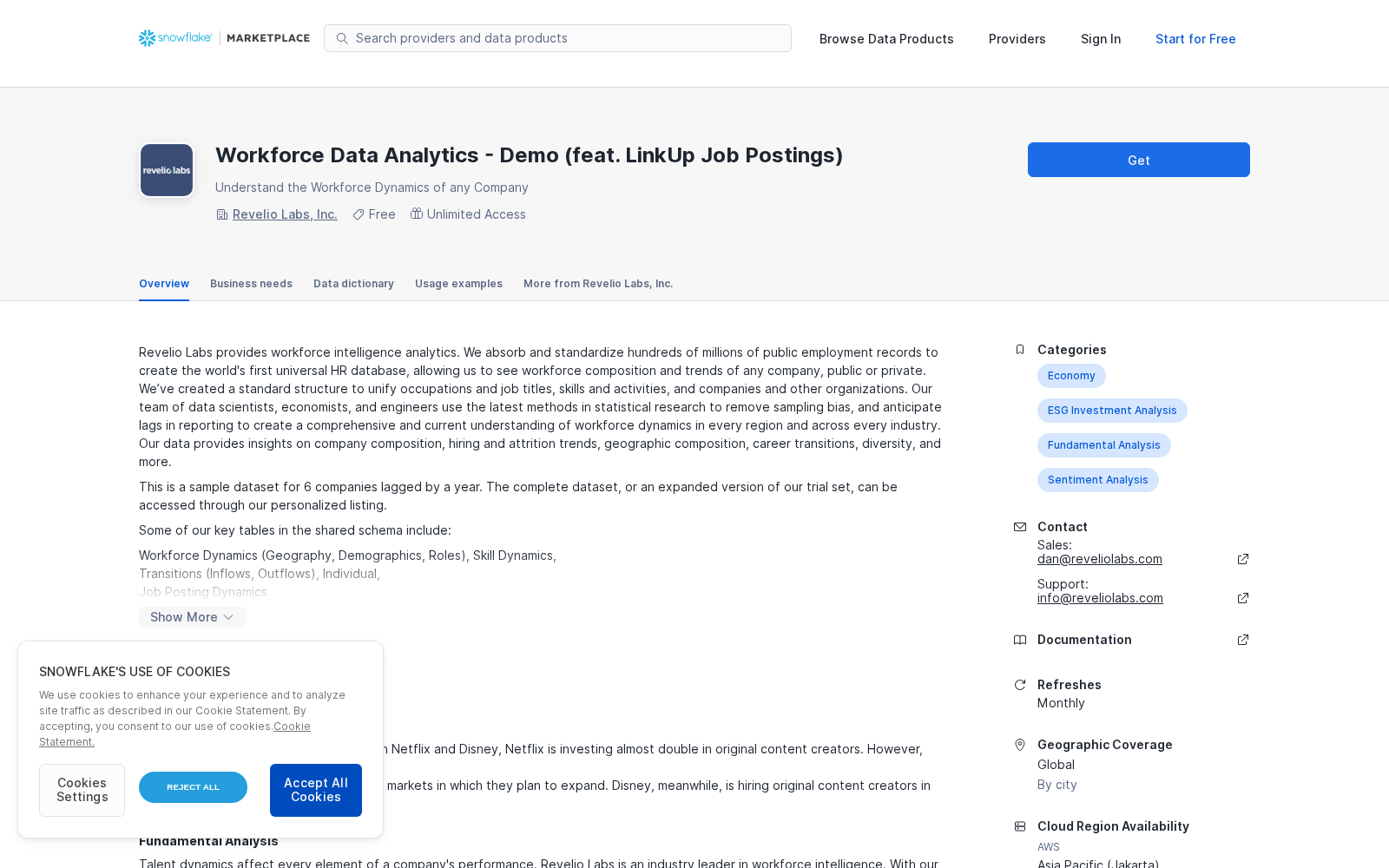Click the 'Monthly' refresh value
The image size is (1389, 868).
pyautogui.click(x=1061, y=703)
